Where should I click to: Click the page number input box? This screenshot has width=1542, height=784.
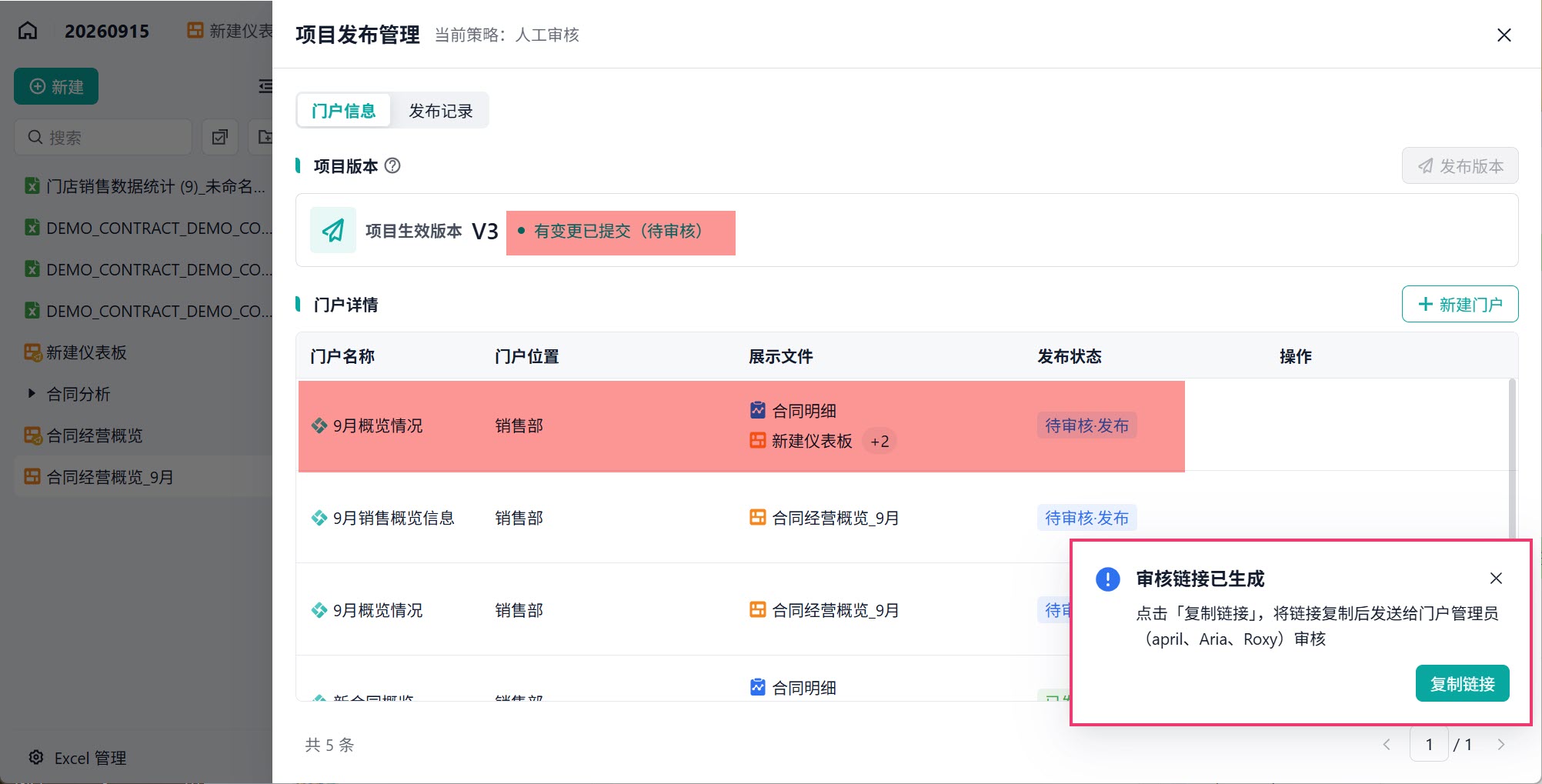[x=1429, y=744]
